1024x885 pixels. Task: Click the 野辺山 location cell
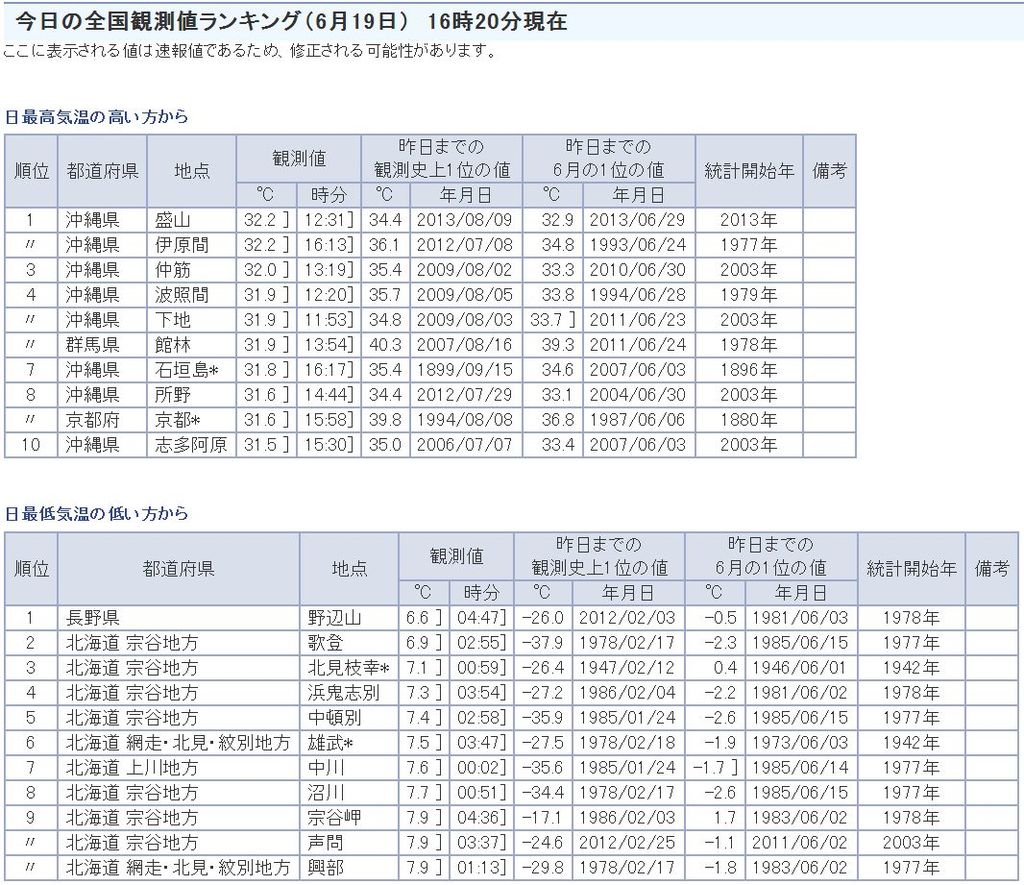335,618
